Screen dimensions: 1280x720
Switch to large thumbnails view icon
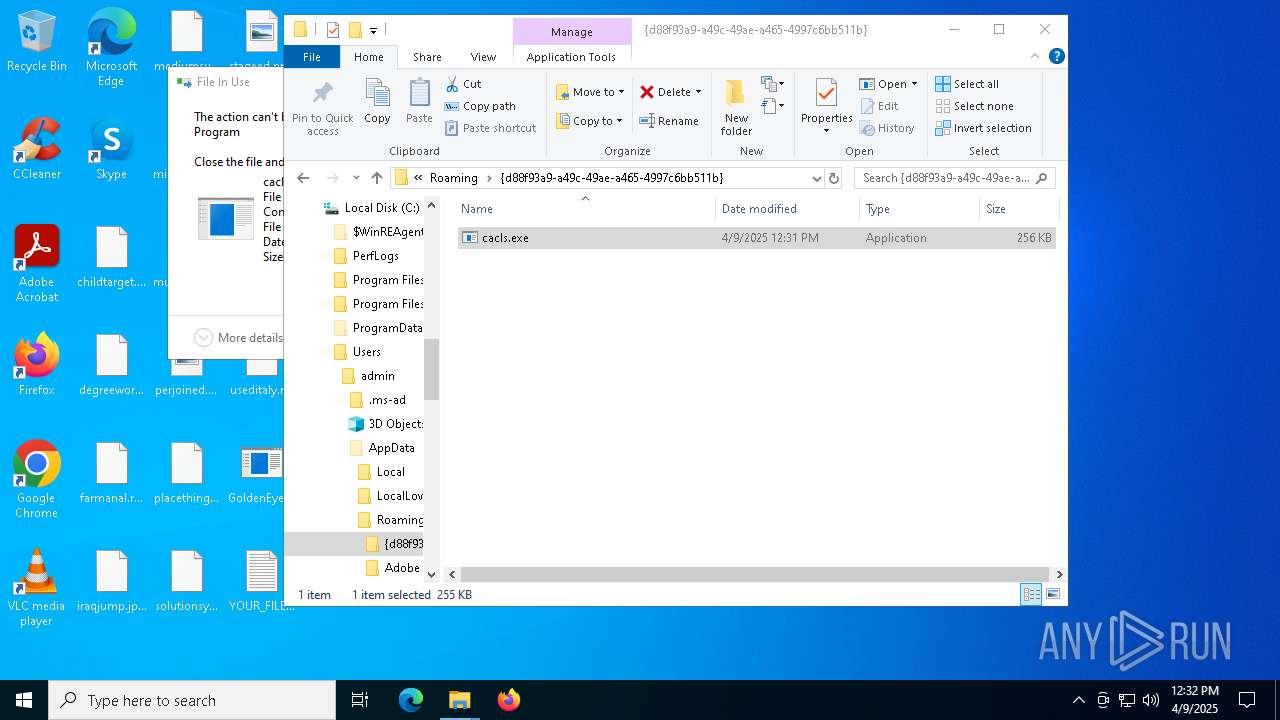click(1052, 594)
